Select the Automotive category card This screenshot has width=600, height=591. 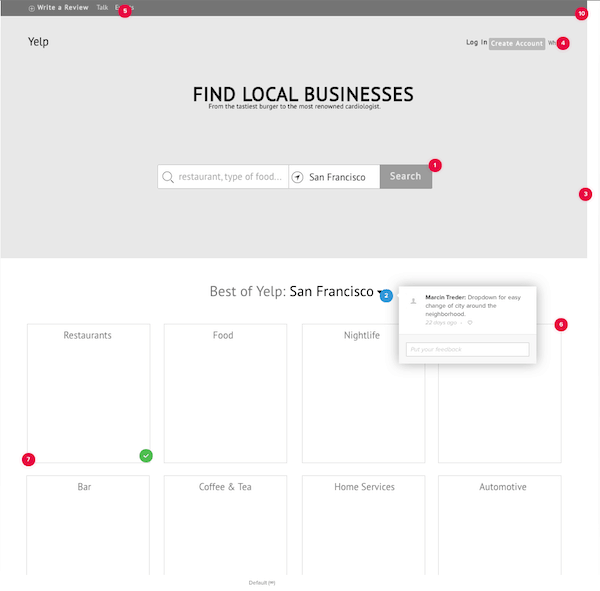pos(500,525)
